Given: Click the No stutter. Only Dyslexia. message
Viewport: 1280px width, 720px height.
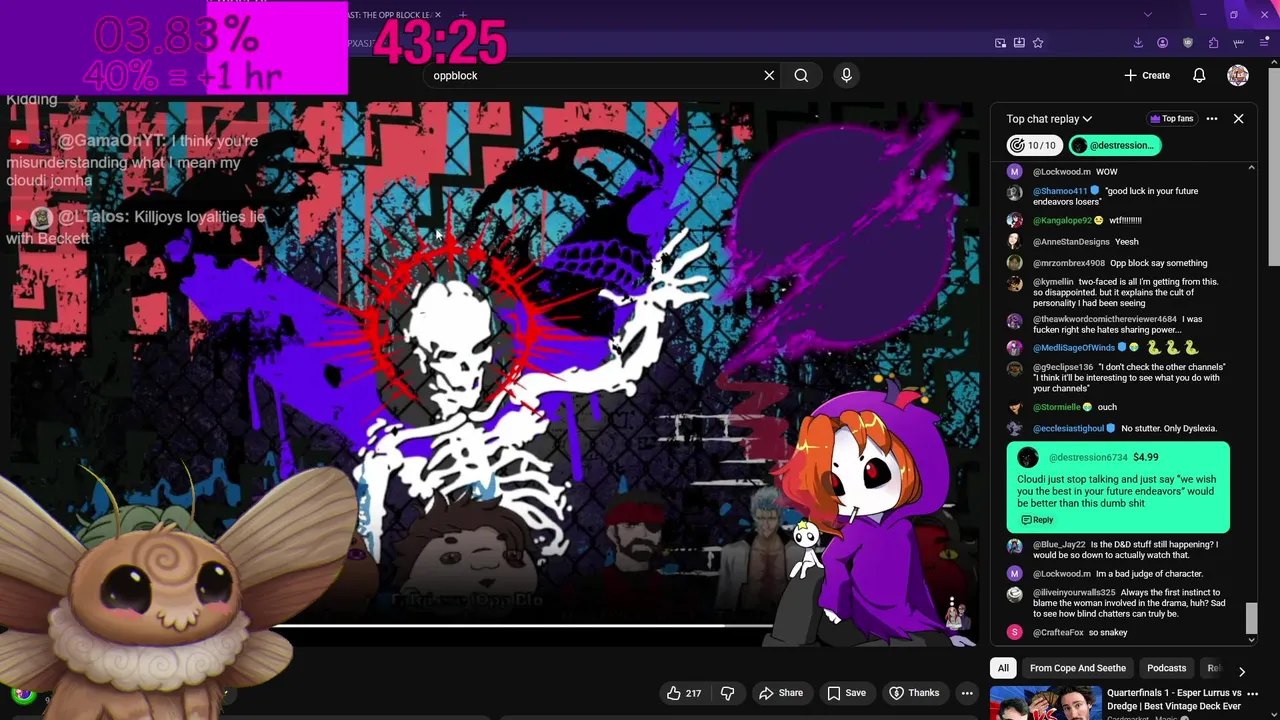Looking at the screenshot, I should click(1169, 429).
